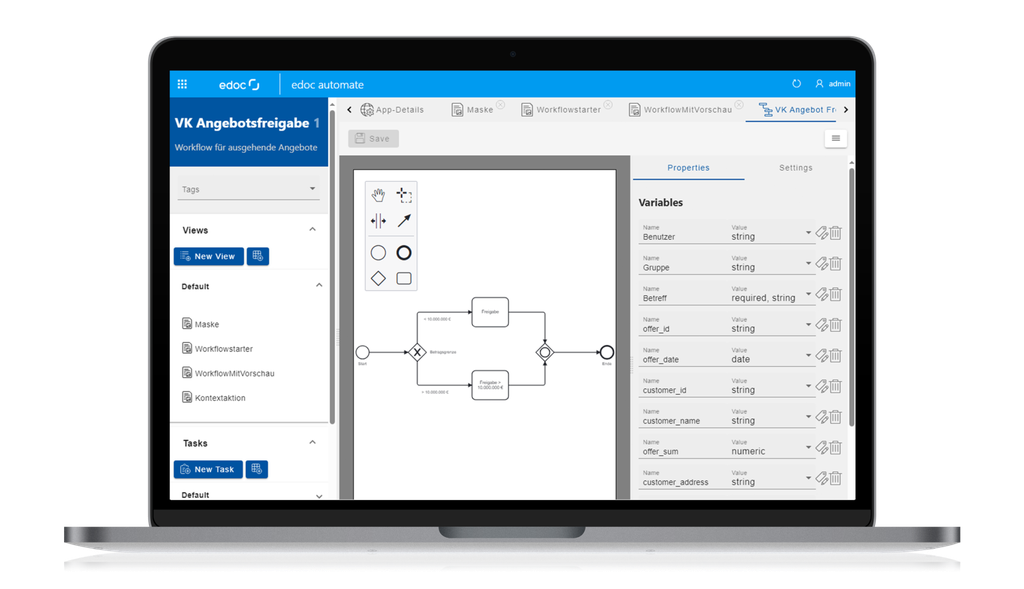
Task: Click the grid icon next to New Task
Action: 257,469
